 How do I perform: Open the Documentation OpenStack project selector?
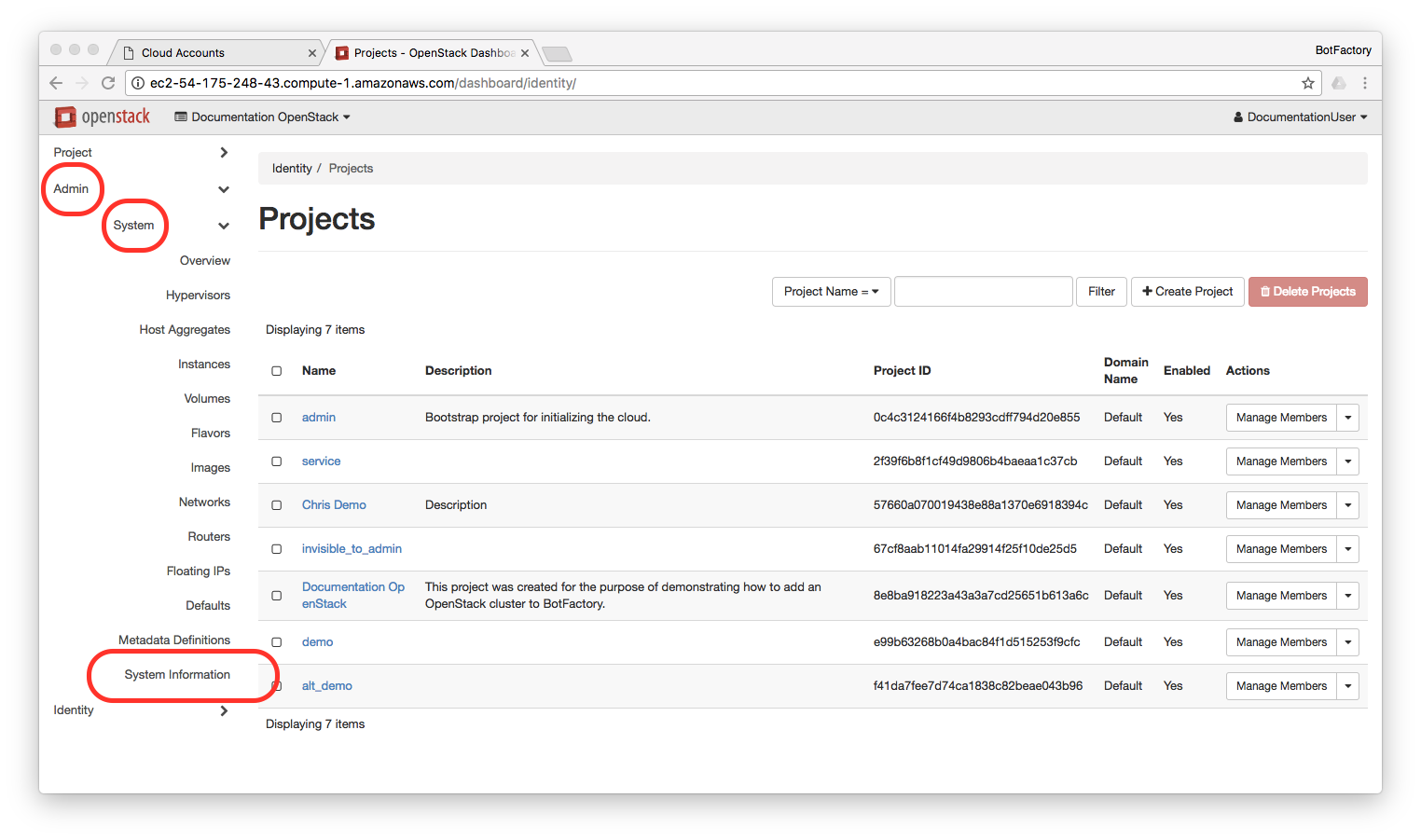click(263, 117)
